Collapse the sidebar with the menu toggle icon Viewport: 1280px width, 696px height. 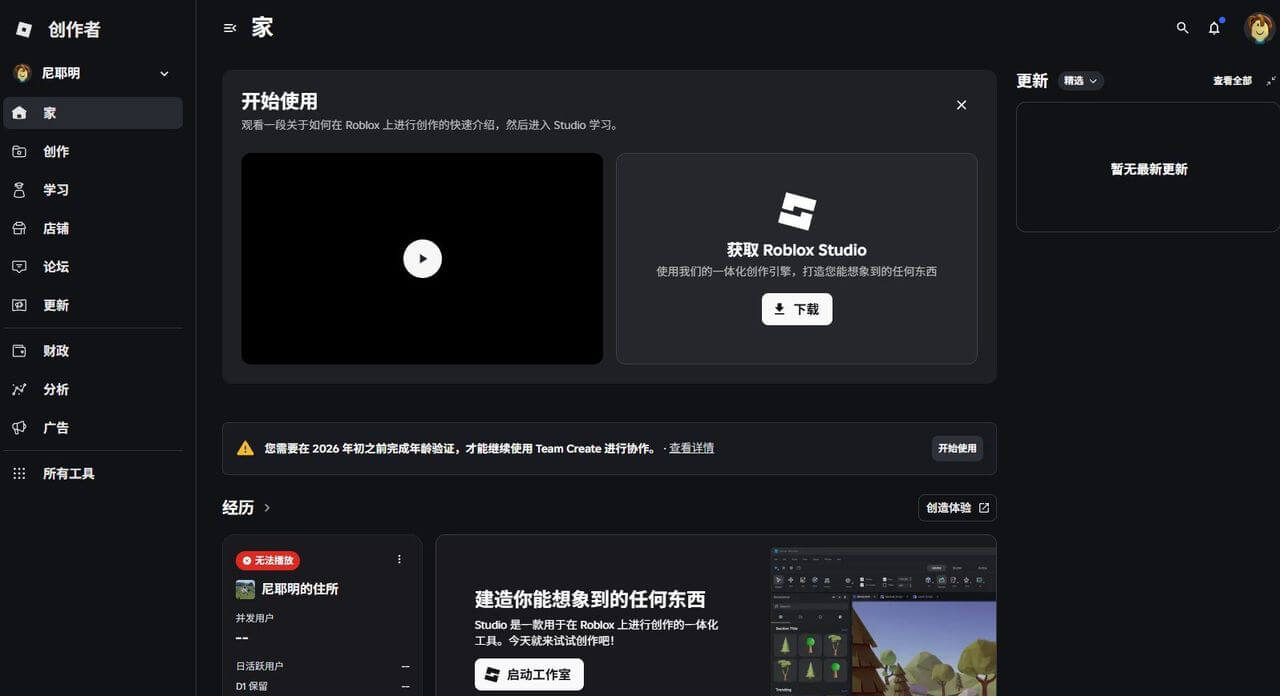(x=230, y=28)
